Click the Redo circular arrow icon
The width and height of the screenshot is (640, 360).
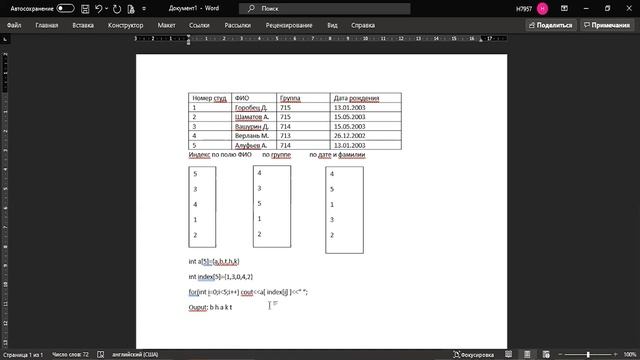[117, 9]
